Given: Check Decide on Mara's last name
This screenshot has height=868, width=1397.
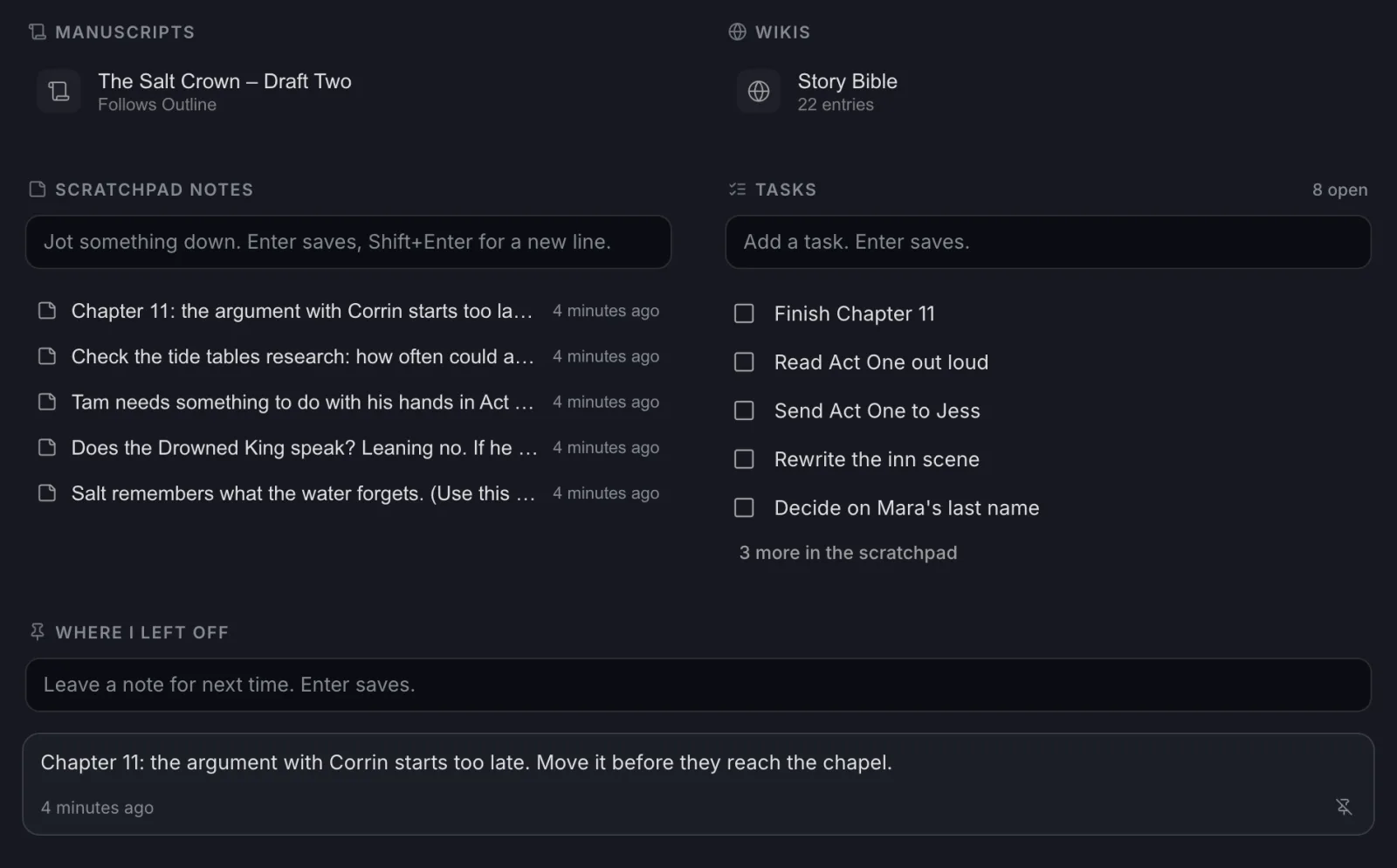Looking at the screenshot, I should click(x=744, y=508).
